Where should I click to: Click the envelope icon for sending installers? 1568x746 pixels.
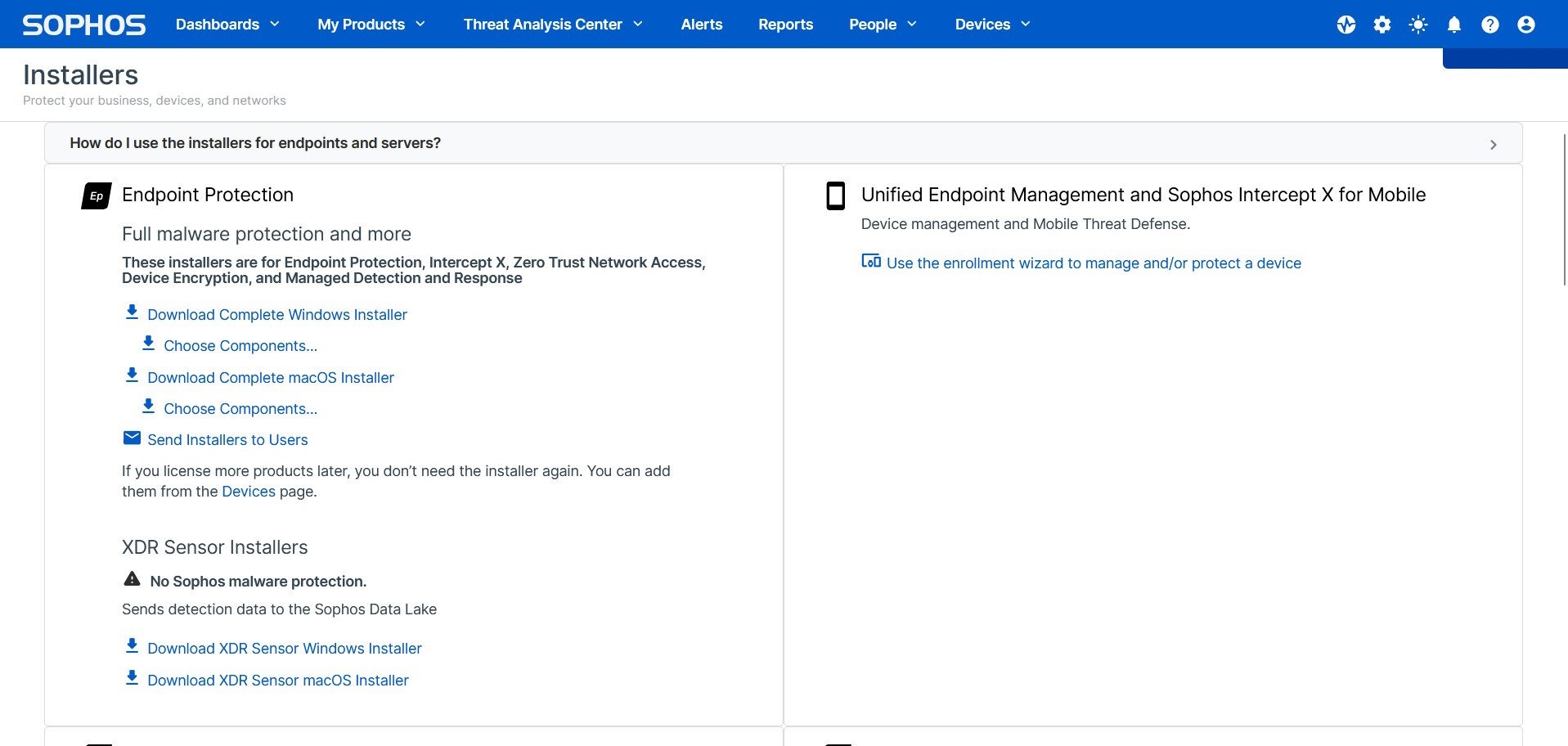point(132,438)
